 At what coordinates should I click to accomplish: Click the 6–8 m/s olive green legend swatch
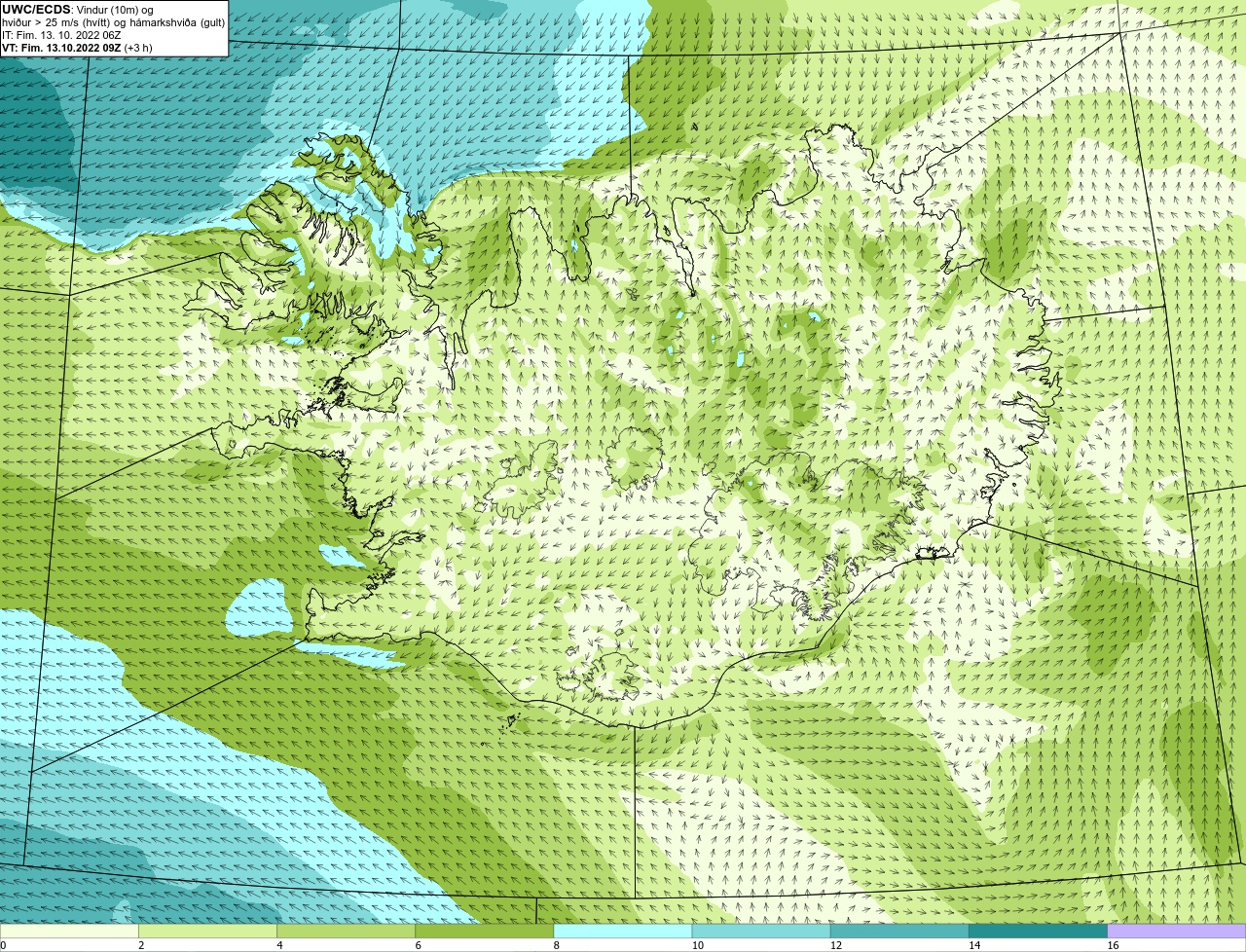click(x=485, y=932)
